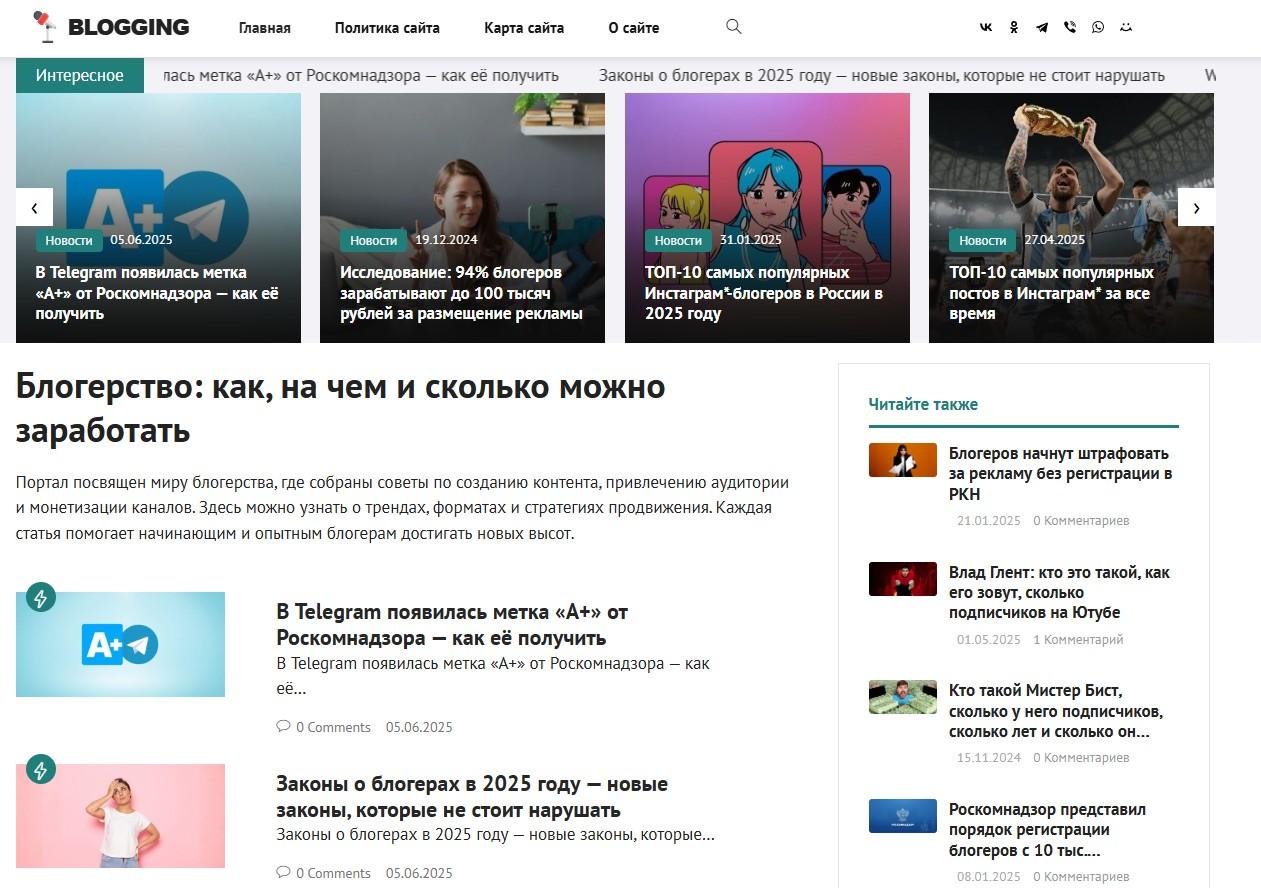Click the 05.06.2025 date under Telegram list article
Image resolution: width=1261 pixels, height=888 pixels.
point(419,727)
